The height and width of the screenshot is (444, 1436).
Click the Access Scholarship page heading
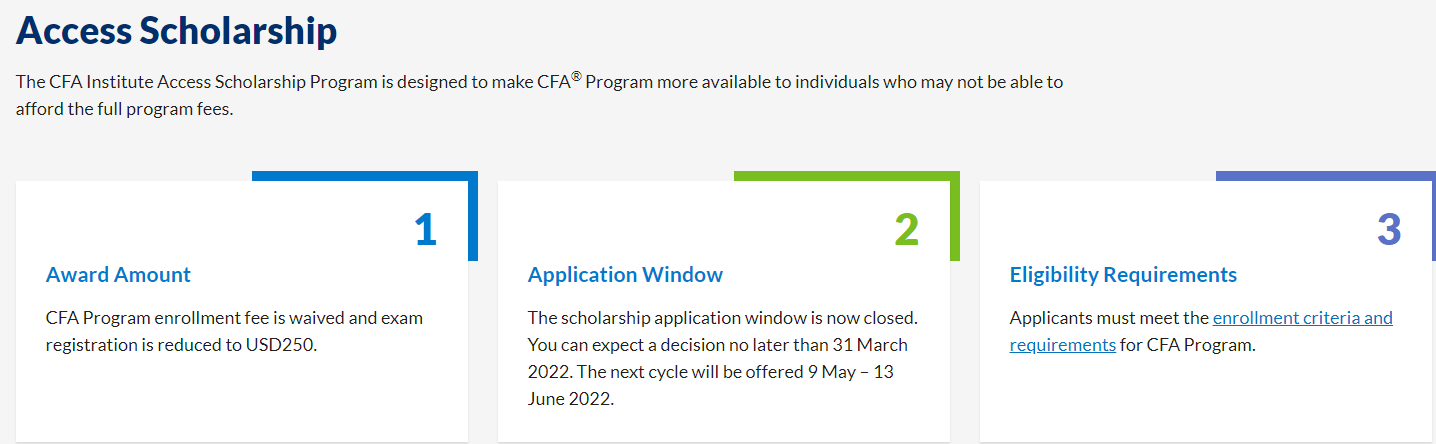click(177, 31)
